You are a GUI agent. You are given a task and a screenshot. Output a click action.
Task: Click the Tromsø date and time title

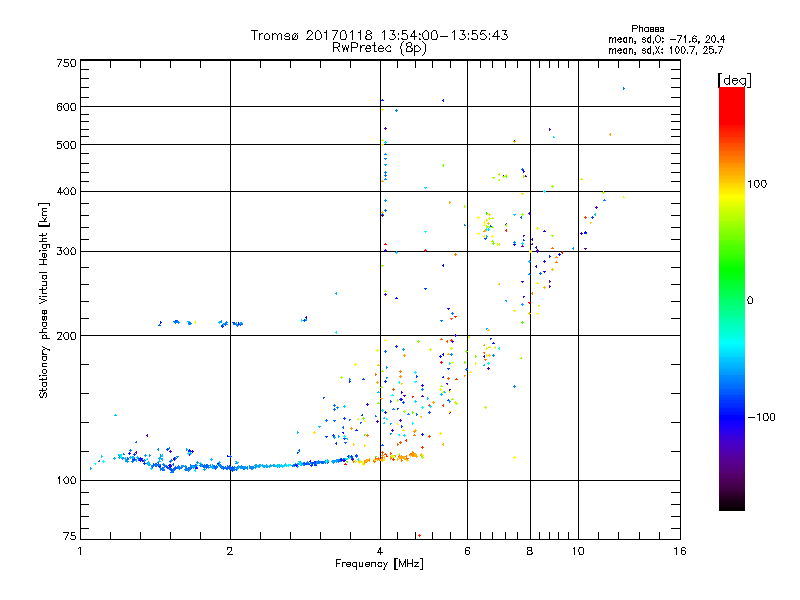[x=379, y=35]
